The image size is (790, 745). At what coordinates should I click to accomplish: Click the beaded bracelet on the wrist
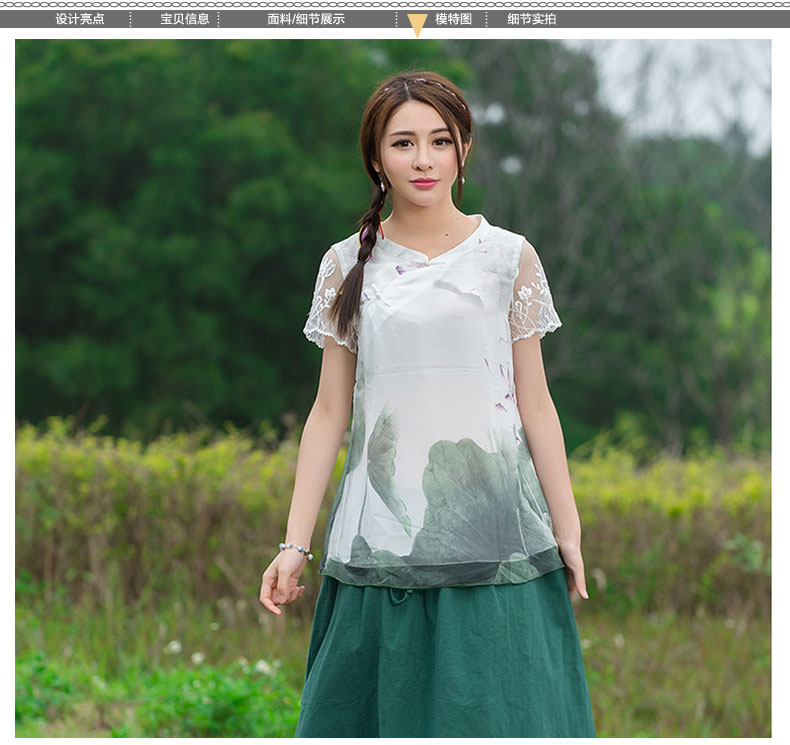point(295,549)
